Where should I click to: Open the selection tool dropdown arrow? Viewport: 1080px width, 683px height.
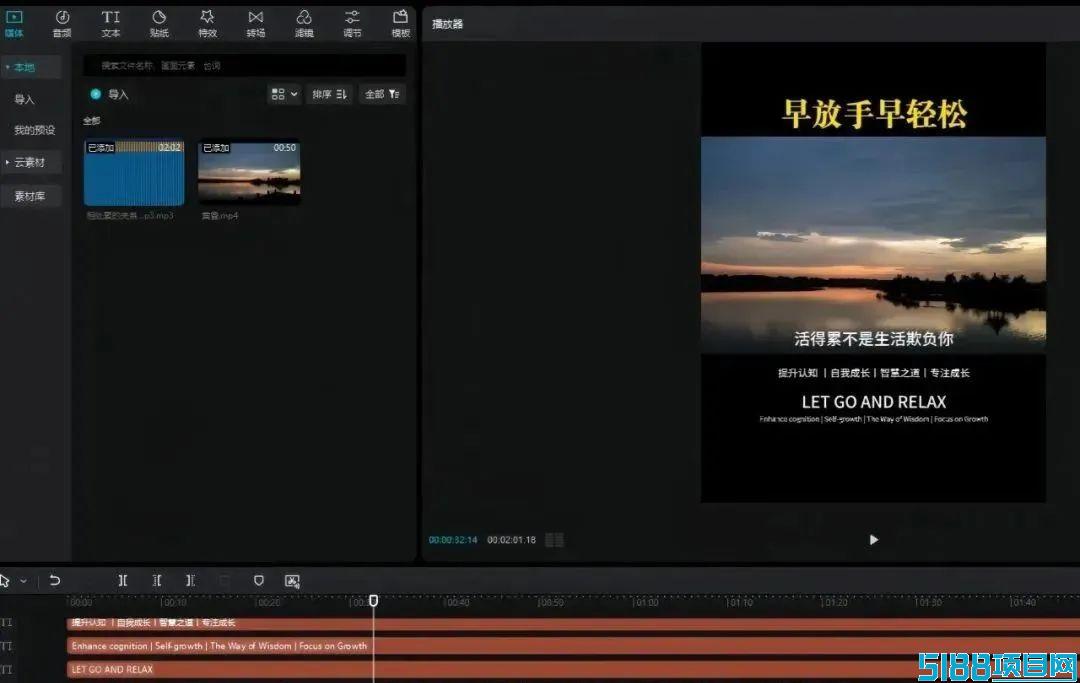pos(23,581)
